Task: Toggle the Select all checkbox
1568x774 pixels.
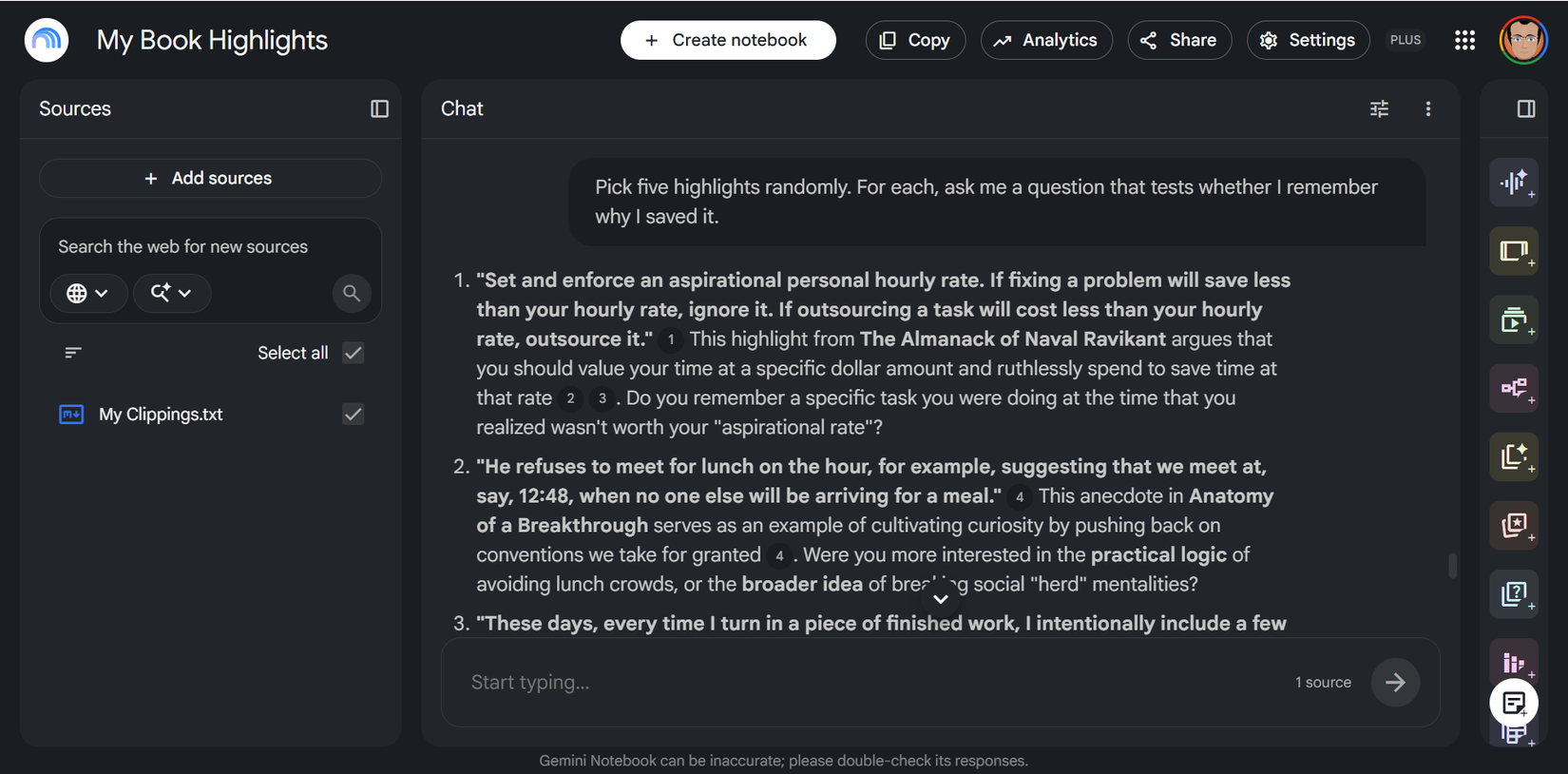Action: click(x=354, y=353)
